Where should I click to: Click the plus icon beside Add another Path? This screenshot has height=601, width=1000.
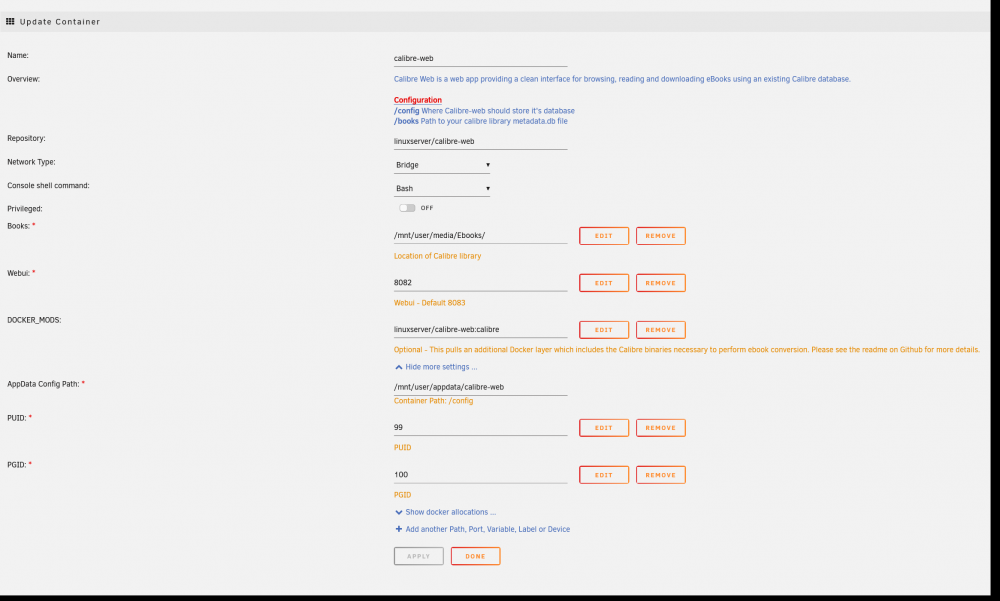[x=399, y=529]
